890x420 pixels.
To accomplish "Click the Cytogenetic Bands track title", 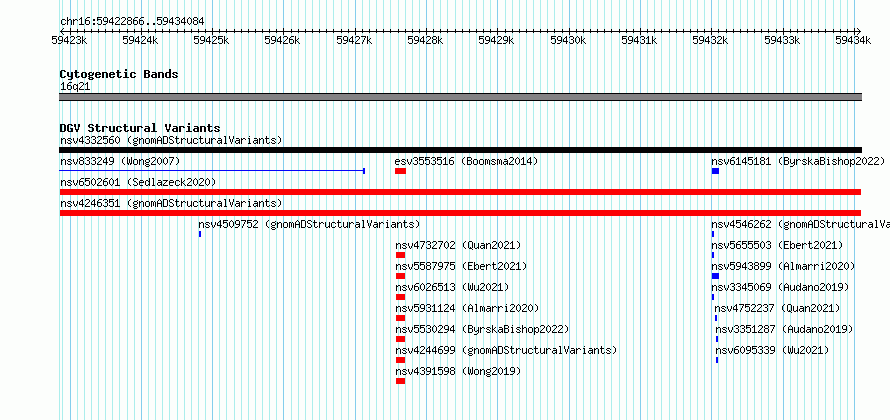I will pyautogui.click(x=119, y=74).
